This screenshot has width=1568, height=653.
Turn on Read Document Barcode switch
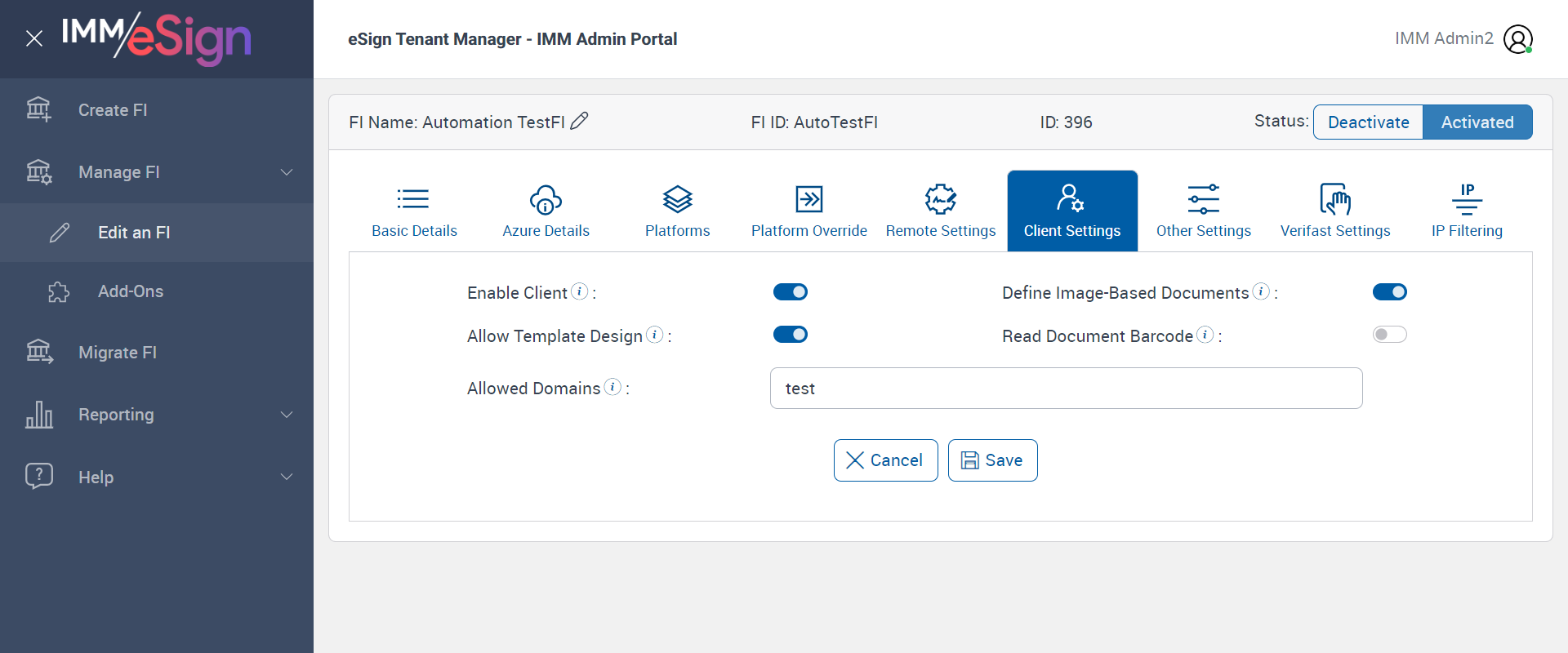coord(1389,335)
